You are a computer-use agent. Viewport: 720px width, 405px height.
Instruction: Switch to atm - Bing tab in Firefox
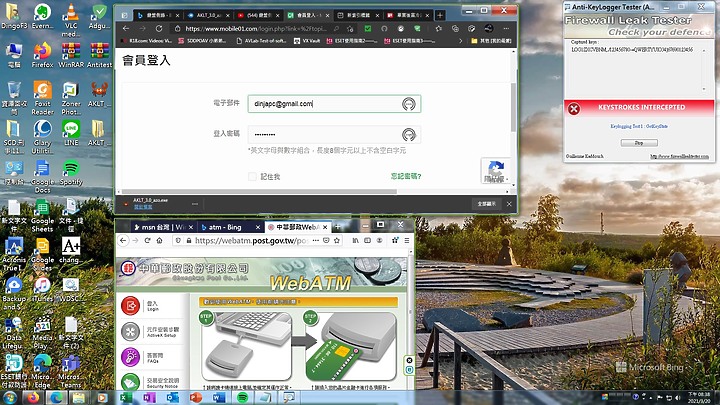230,227
